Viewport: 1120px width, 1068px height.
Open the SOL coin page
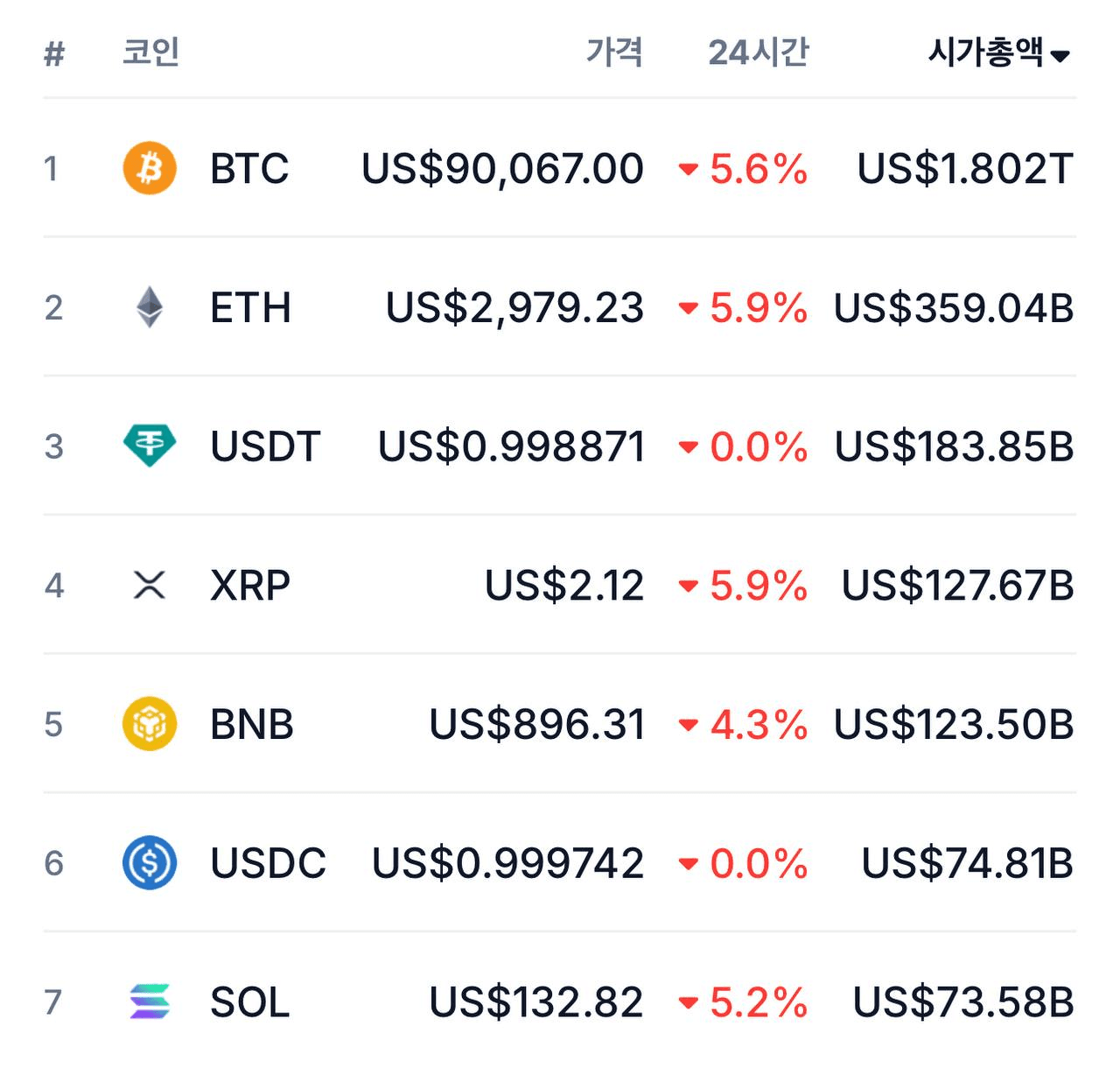(249, 1001)
